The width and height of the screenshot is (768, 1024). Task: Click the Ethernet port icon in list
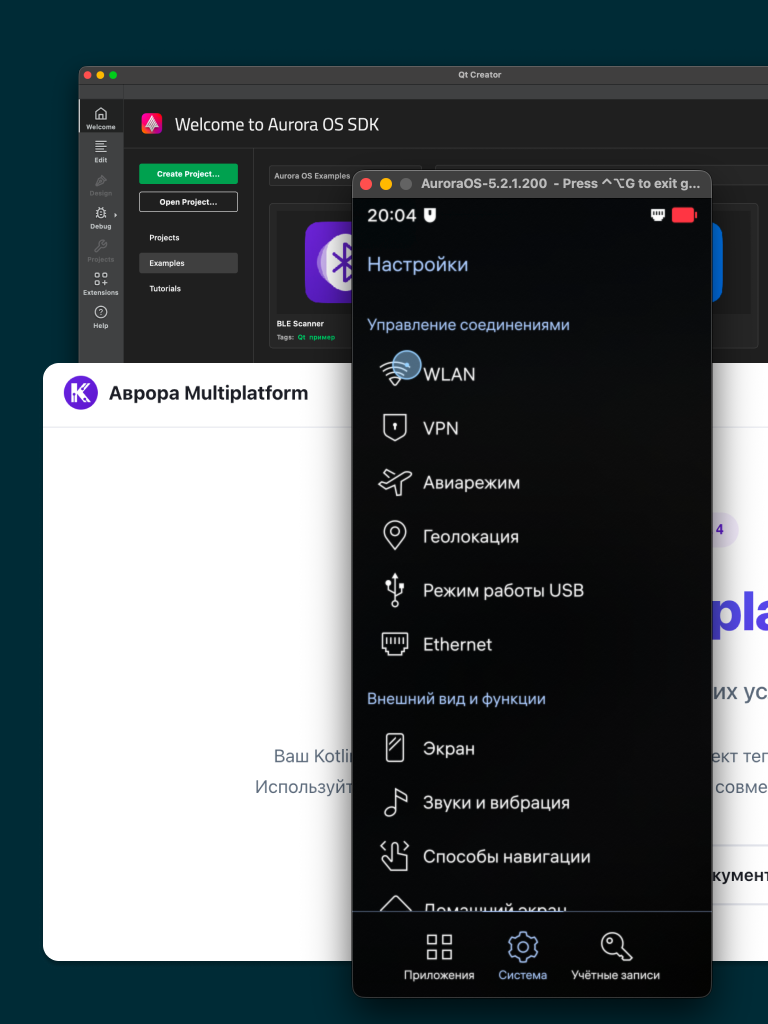[x=394, y=644]
